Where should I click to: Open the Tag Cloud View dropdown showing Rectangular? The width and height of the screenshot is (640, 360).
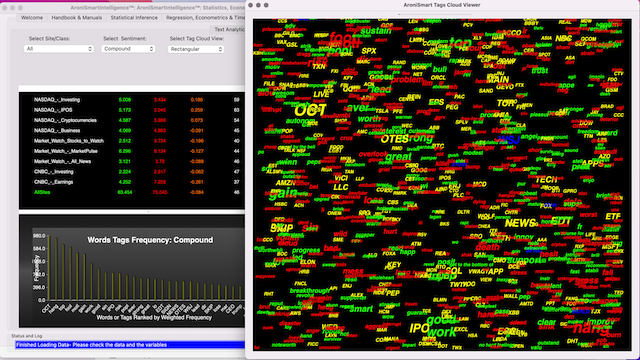point(196,49)
